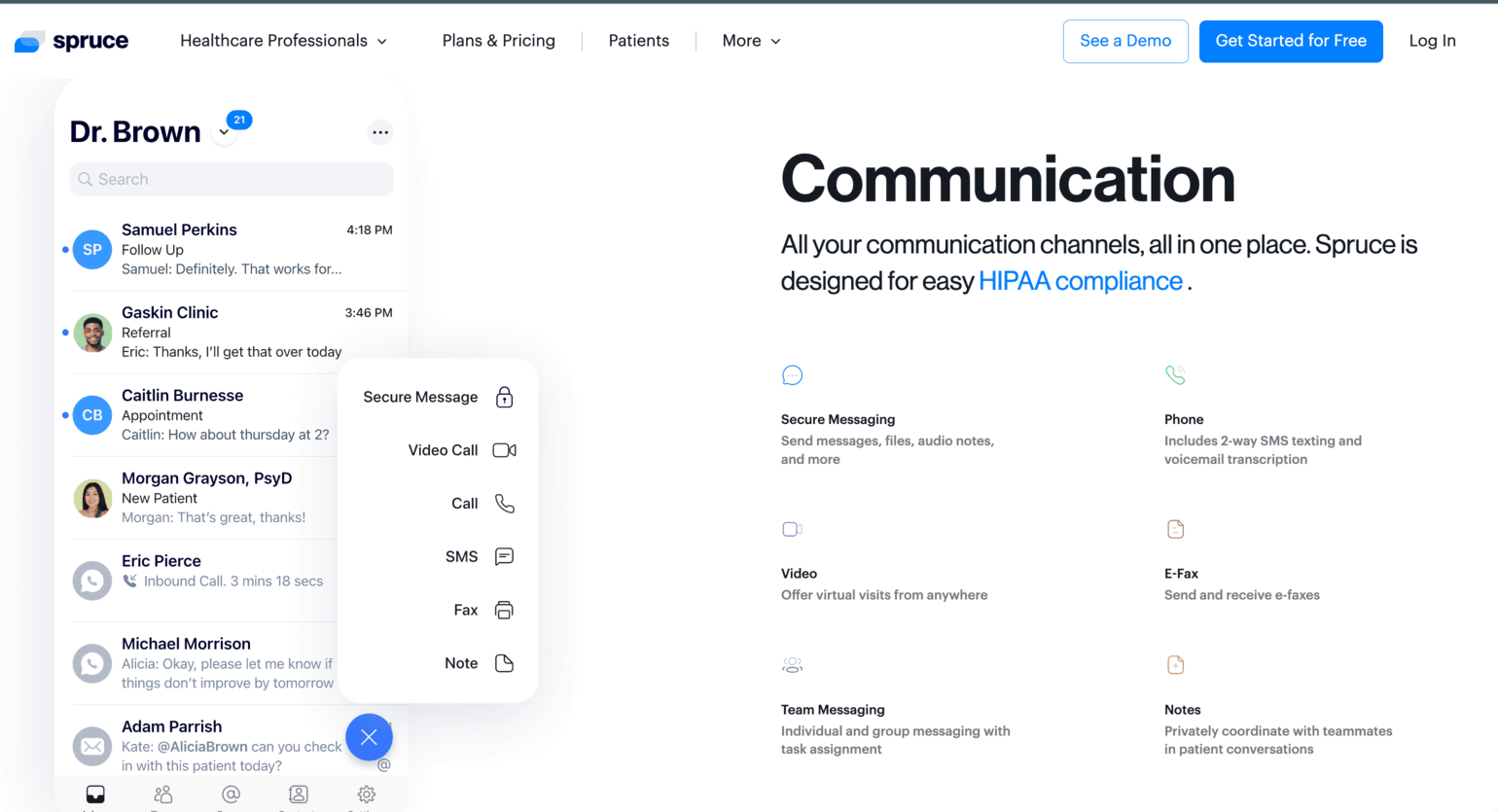Viewport: 1498px width, 812px height.
Task: Click Notes feature heading
Action: coord(1182,710)
